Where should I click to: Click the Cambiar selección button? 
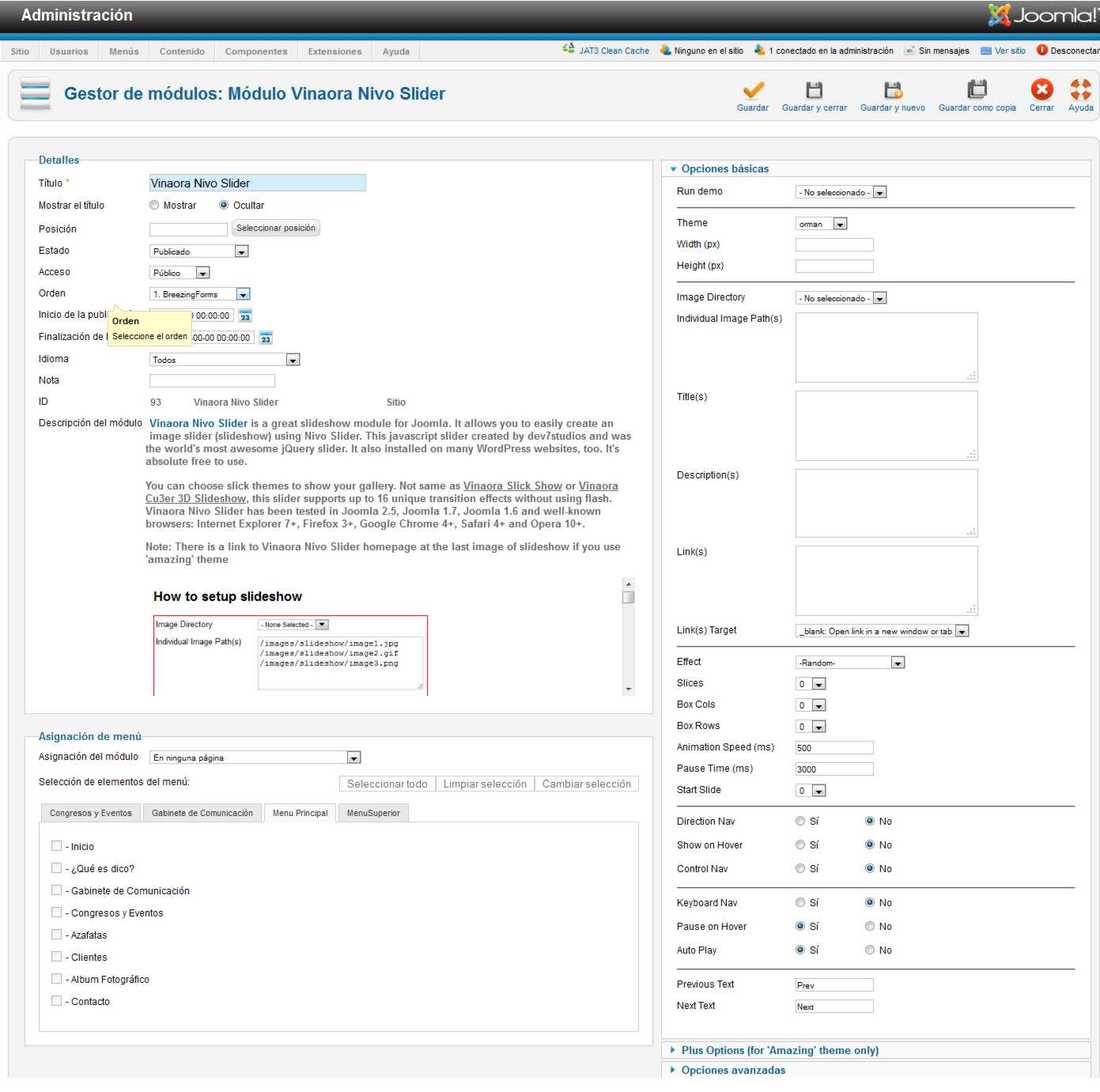click(586, 785)
